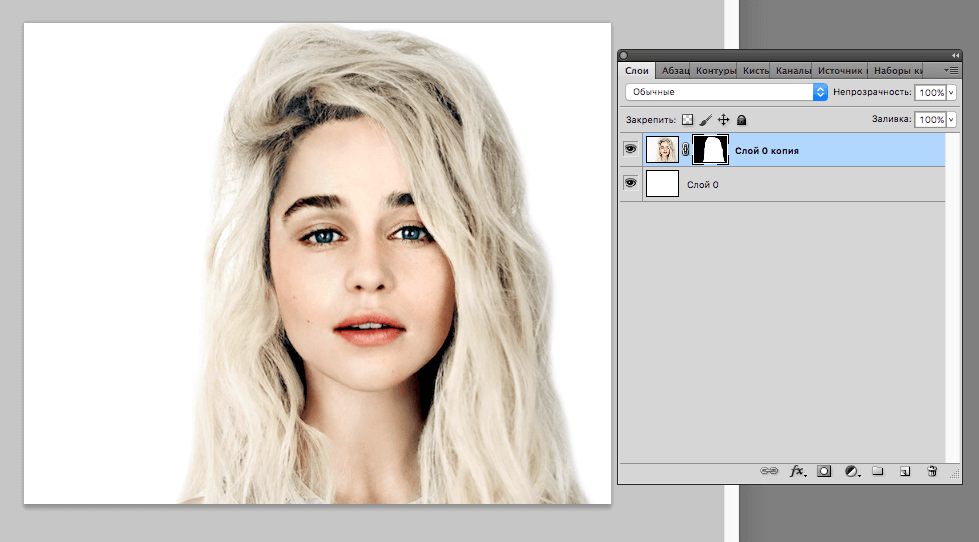Screen dimensions: 979x542
Task: Hide the Слой 0 копия layer
Action: click(631, 149)
